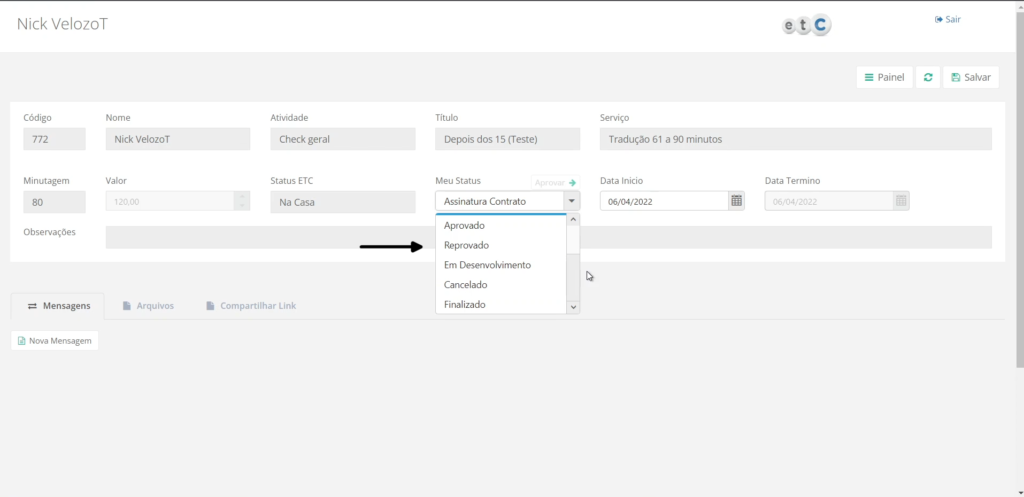Switch to the Arquivos tab
The image size is (1024, 497).
[x=147, y=306]
